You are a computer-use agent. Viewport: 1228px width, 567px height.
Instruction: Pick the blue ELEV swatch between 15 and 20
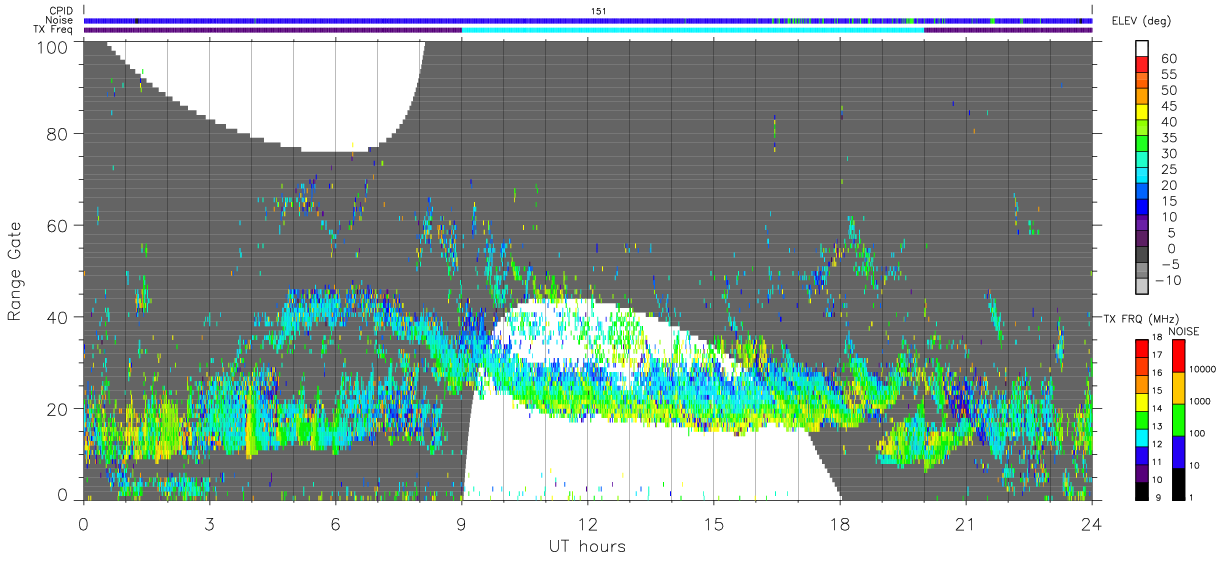point(1142,193)
